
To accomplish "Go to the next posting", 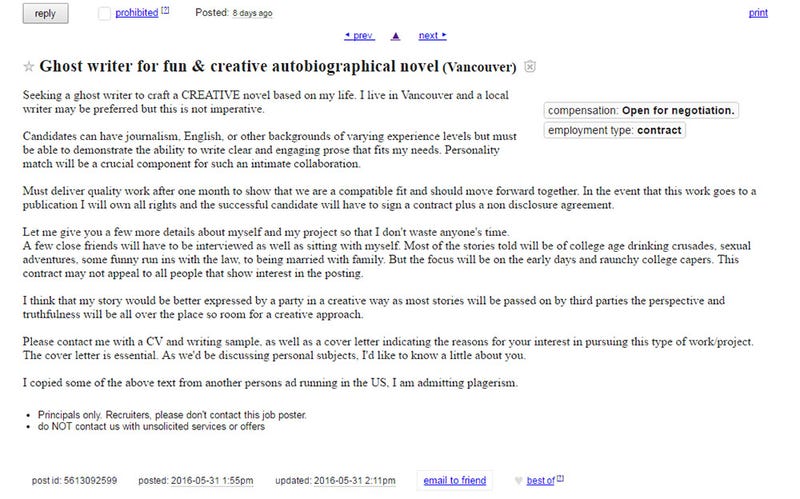I will tap(433, 36).
